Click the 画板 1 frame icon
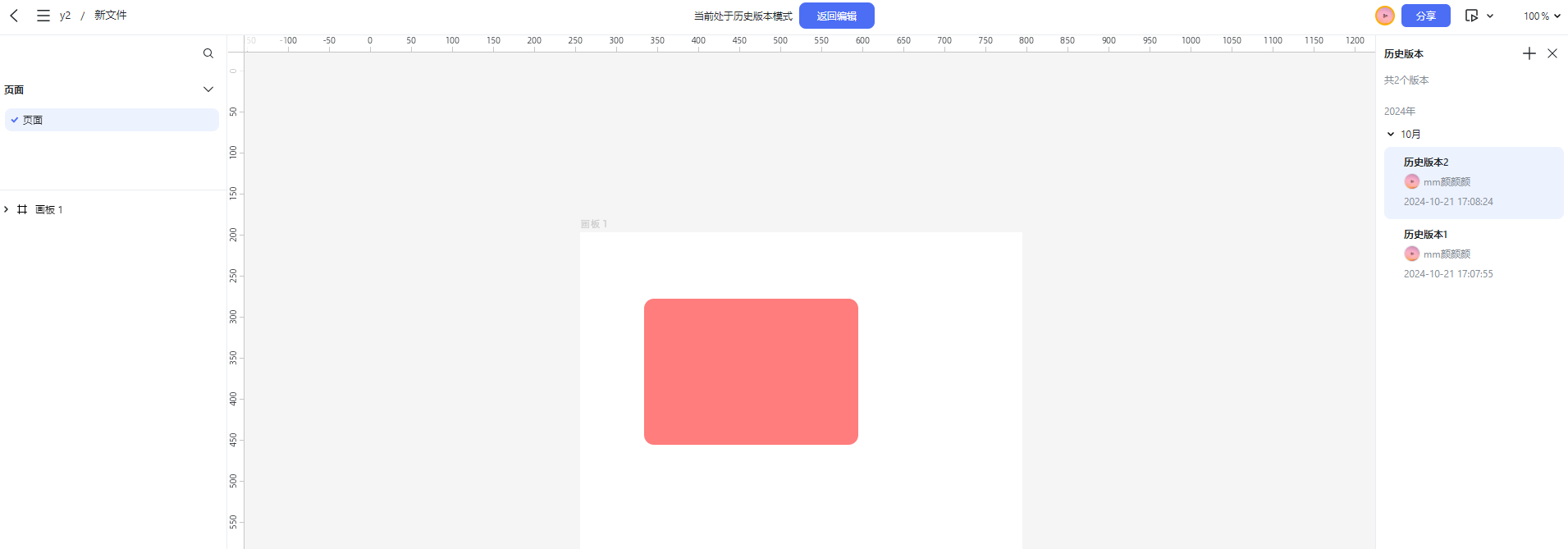 (x=22, y=209)
